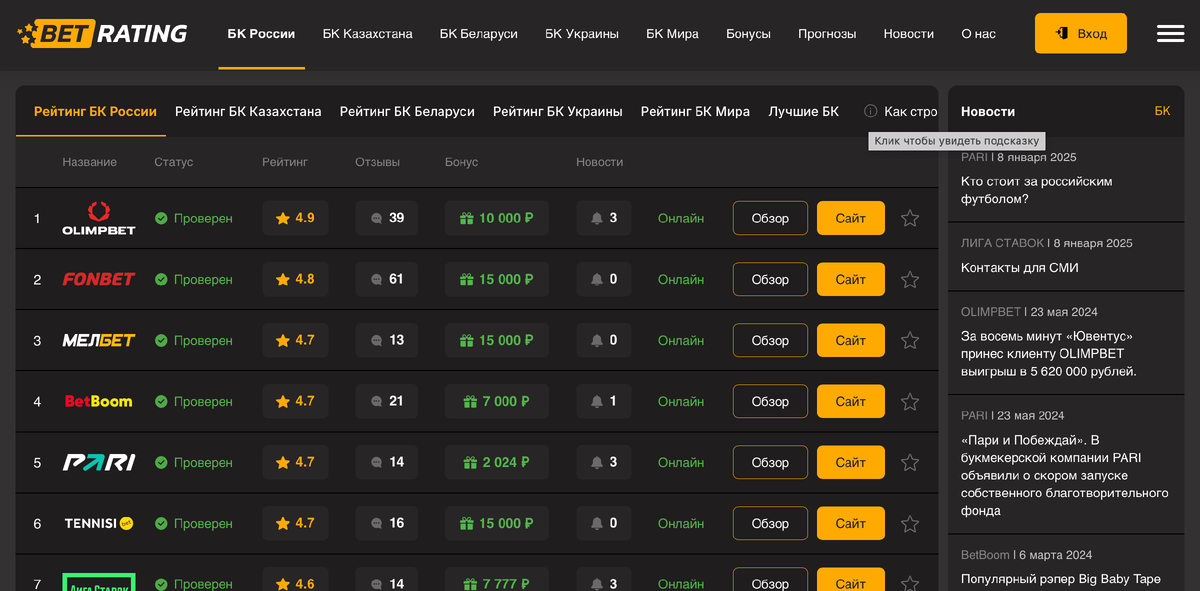Star the PARI bookmaker row
The width and height of the screenshot is (1200, 591).
910,463
